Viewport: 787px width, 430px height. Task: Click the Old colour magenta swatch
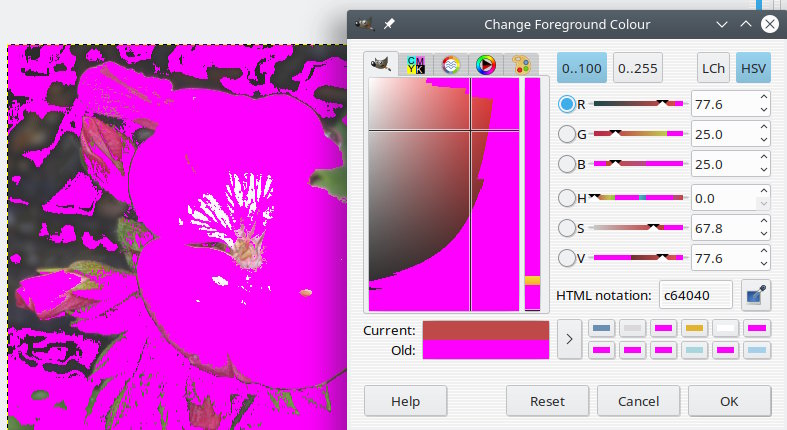486,349
